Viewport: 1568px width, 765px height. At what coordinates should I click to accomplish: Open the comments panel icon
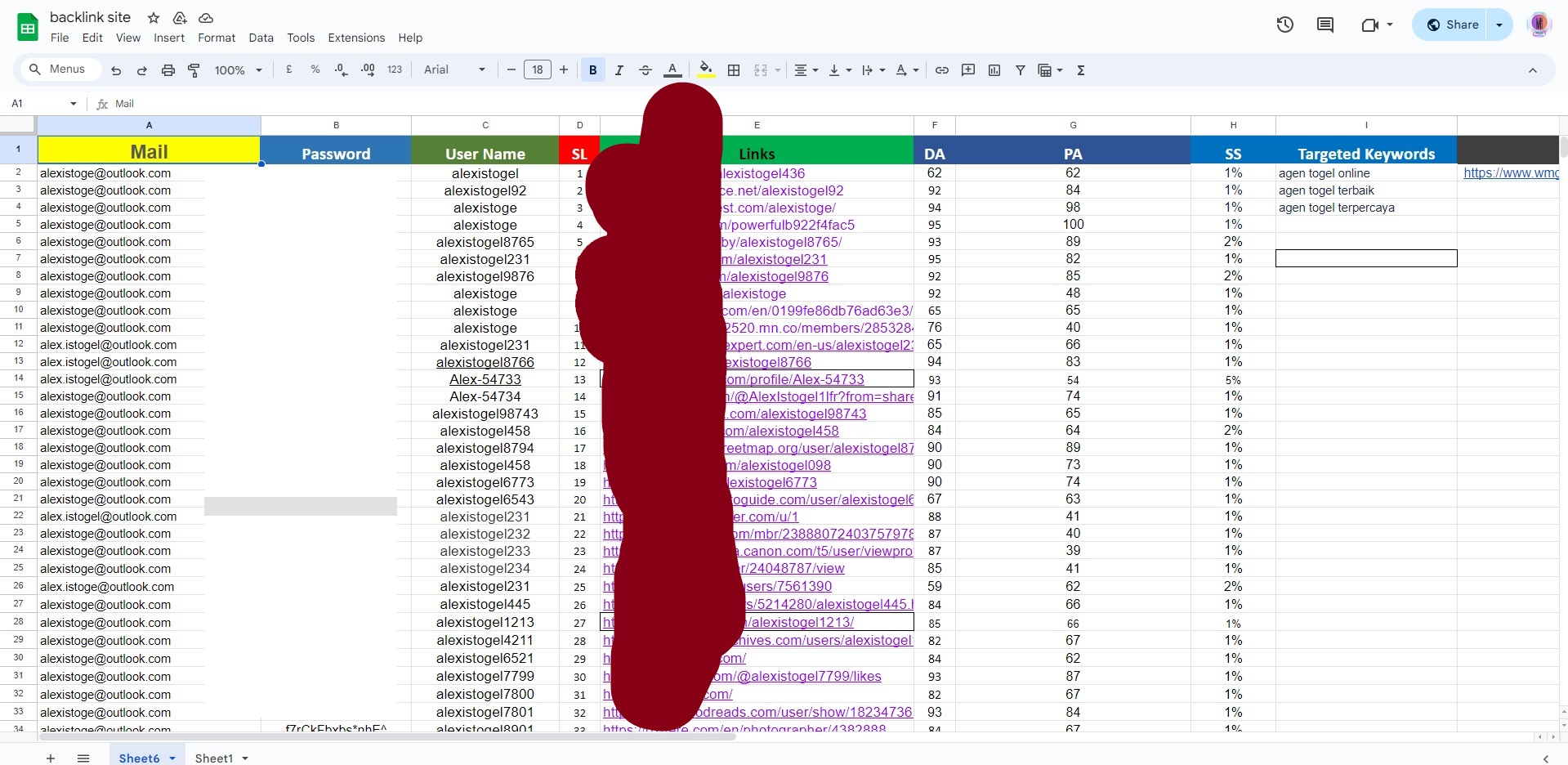(x=1325, y=25)
